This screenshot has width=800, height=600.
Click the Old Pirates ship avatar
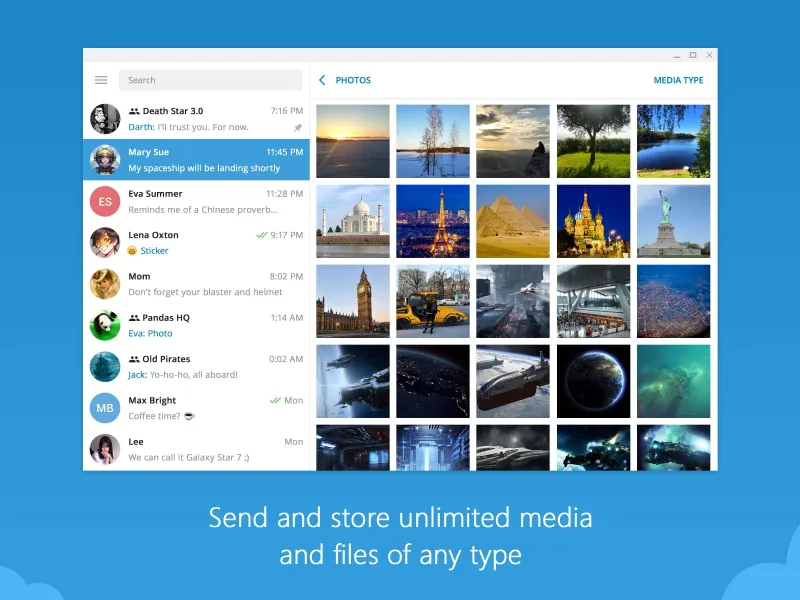[x=105, y=366]
